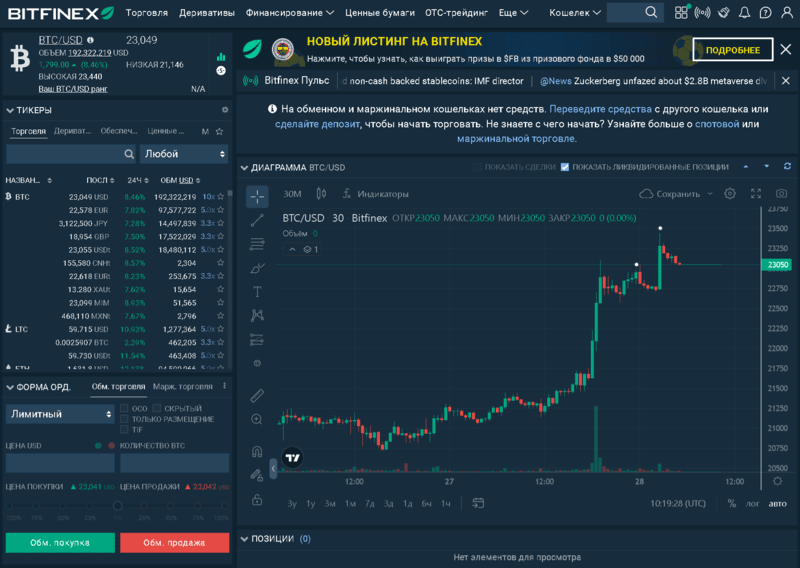
Task: Click the green dot beside Цена USD
Action: pyautogui.click(x=98, y=446)
